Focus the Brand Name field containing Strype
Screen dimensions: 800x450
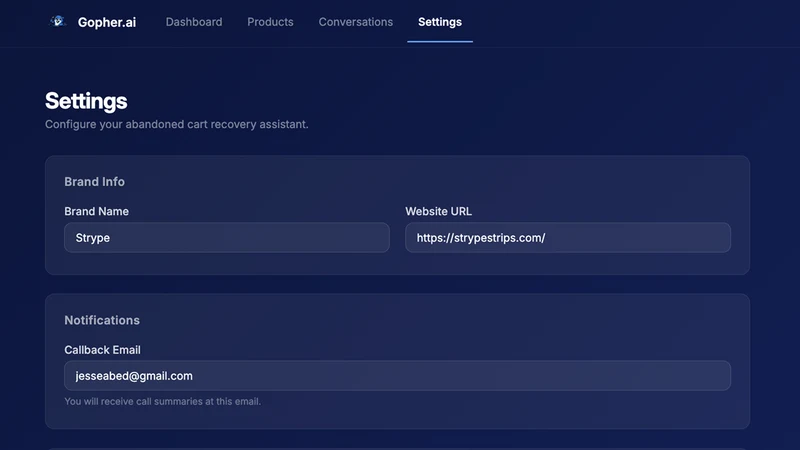point(227,237)
